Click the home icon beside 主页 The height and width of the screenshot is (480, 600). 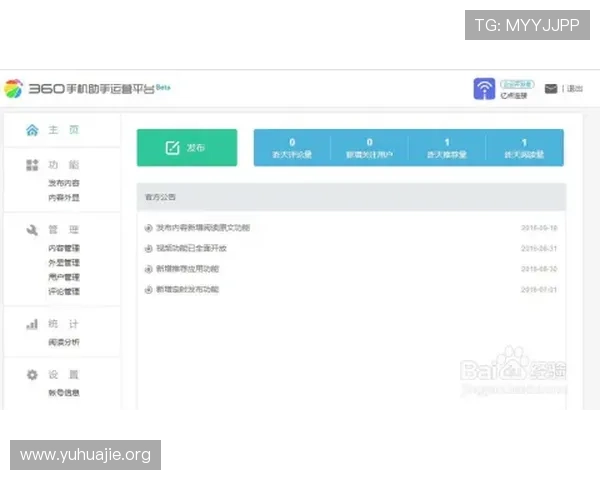click(32, 130)
